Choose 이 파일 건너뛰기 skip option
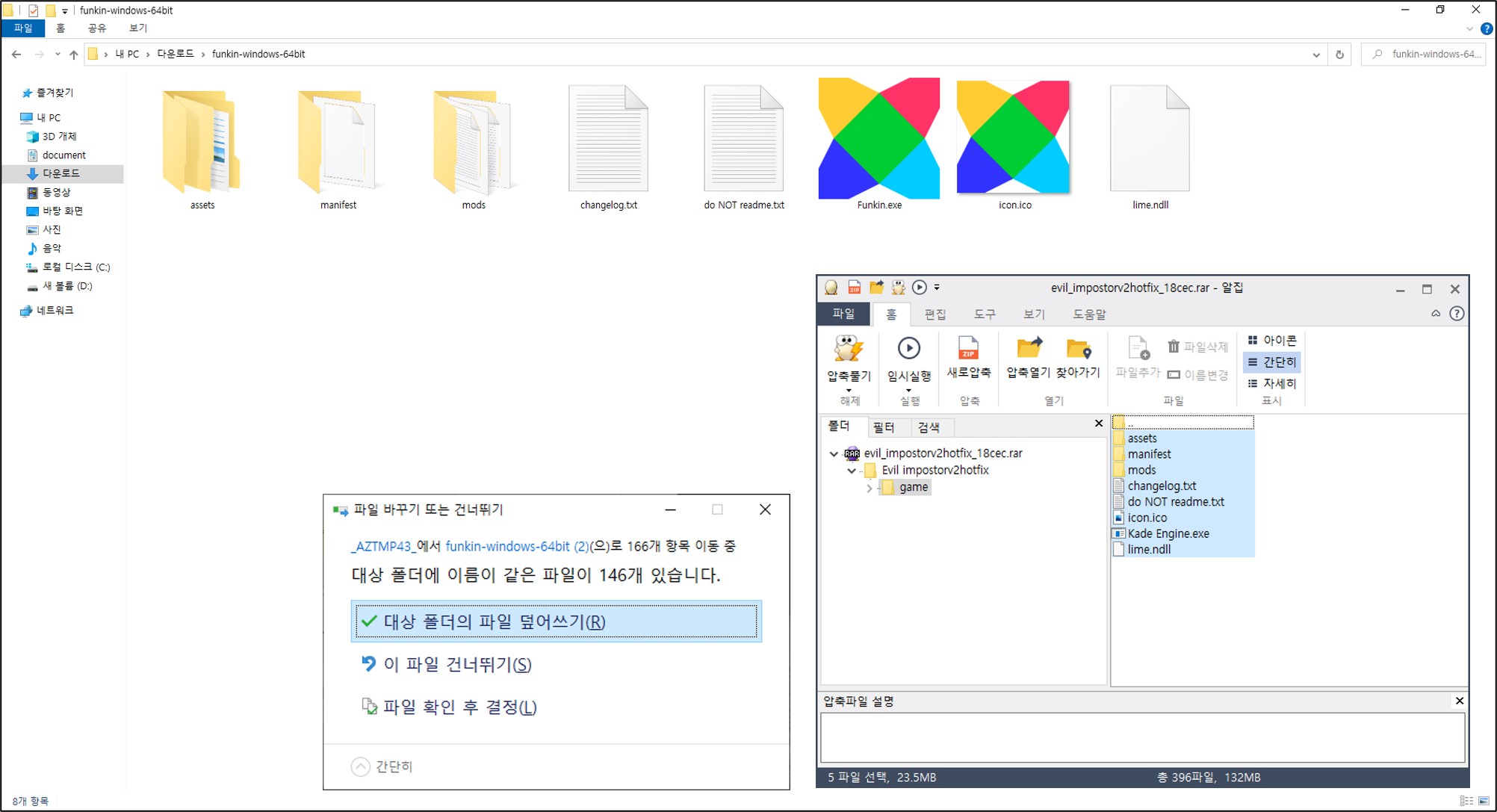Image resolution: width=1497 pixels, height=812 pixels. point(457,664)
